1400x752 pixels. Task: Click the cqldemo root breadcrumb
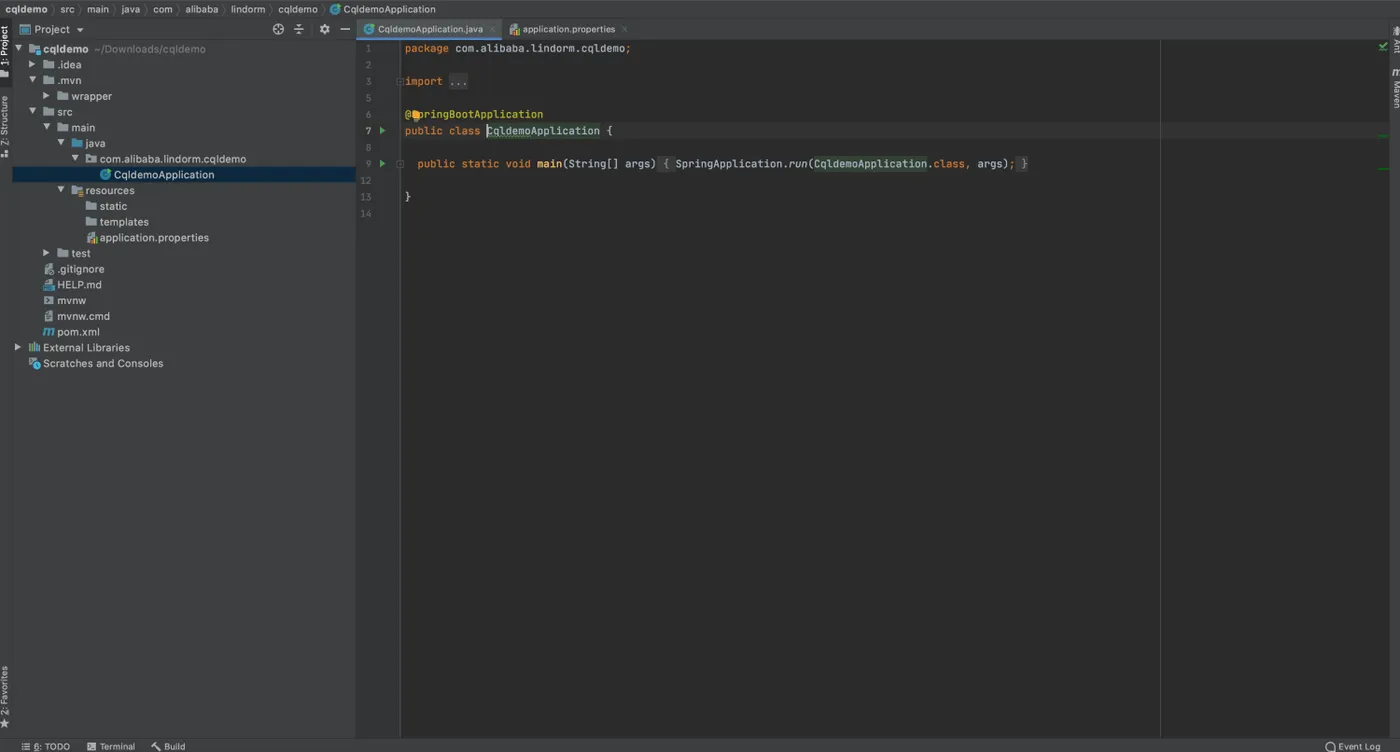click(x=26, y=9)
